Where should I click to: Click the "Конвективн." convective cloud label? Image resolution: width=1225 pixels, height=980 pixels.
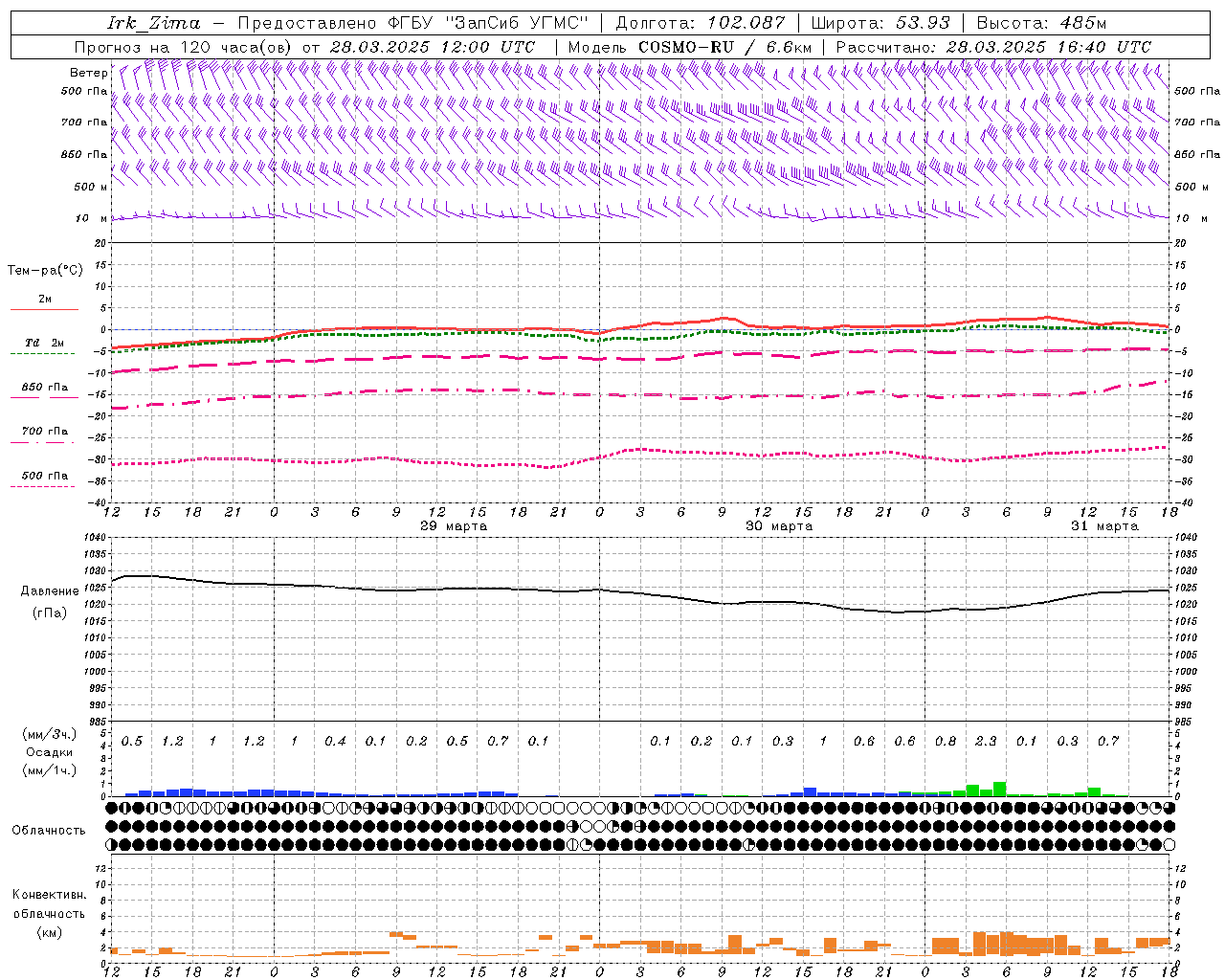click(49, 895)
